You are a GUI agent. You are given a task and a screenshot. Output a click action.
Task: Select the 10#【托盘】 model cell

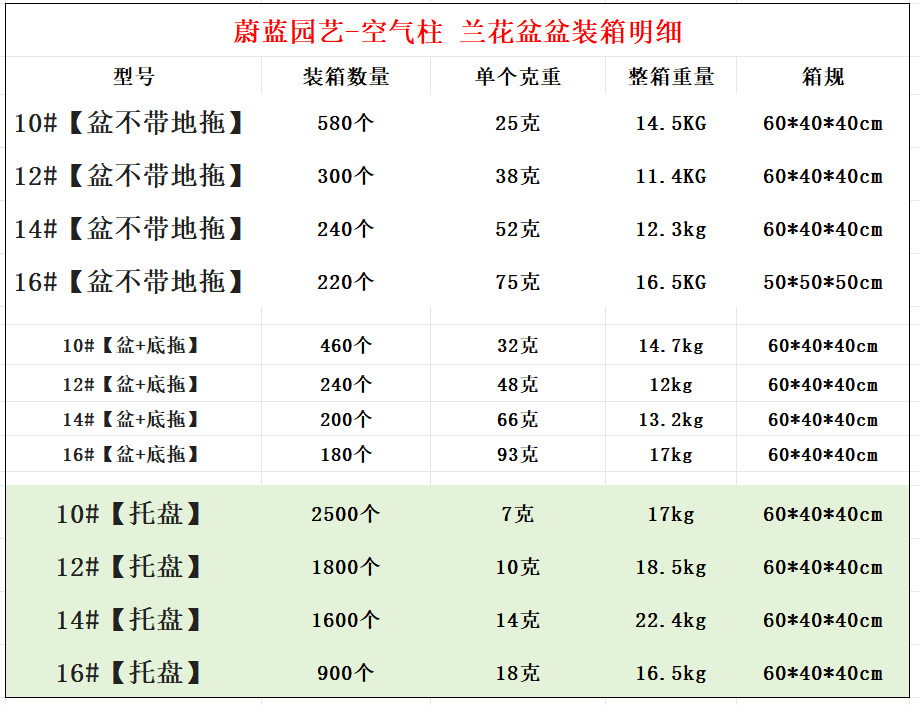click(x=128, y=514)
